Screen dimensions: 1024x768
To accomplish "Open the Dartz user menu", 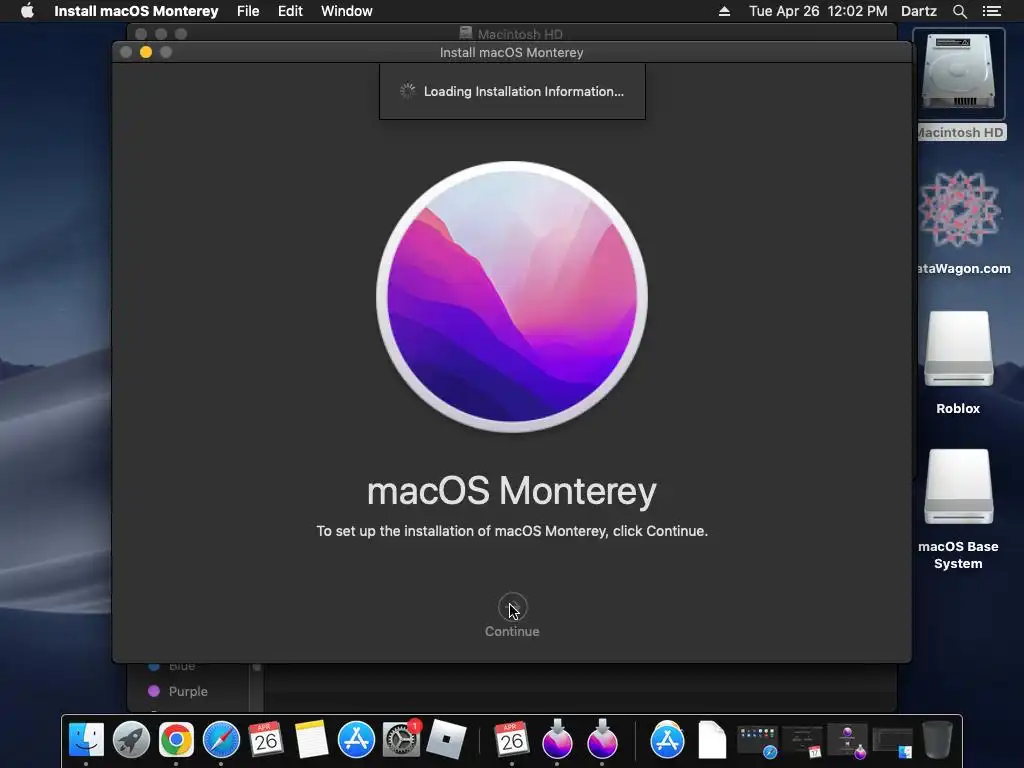I will tap(918, 11).
